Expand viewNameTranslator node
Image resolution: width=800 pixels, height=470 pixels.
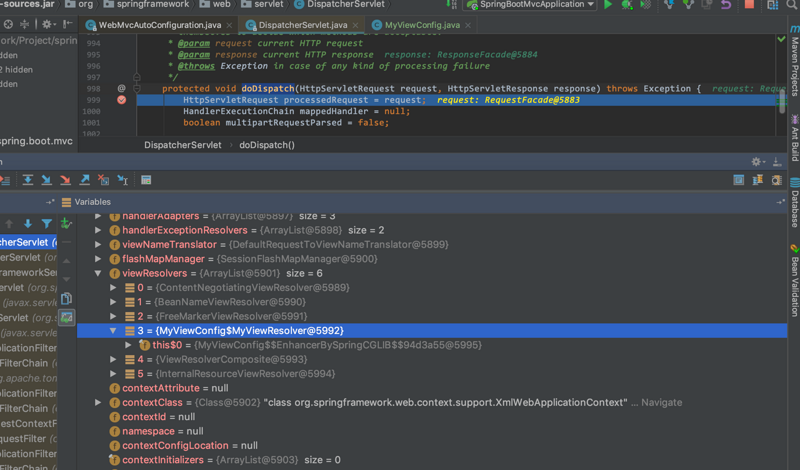[x=98, y=244]
